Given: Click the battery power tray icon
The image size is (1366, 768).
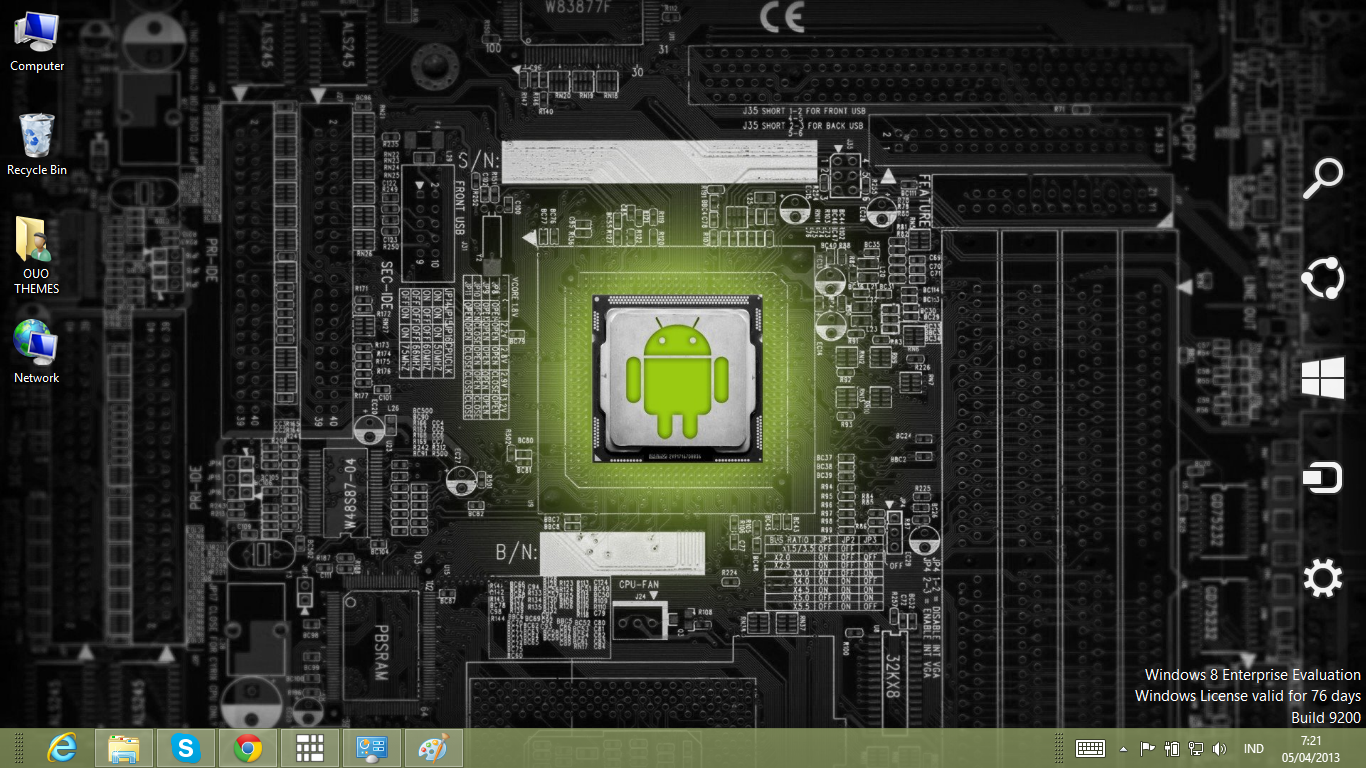Looking at the screenshot, I should click(1172, 748).
